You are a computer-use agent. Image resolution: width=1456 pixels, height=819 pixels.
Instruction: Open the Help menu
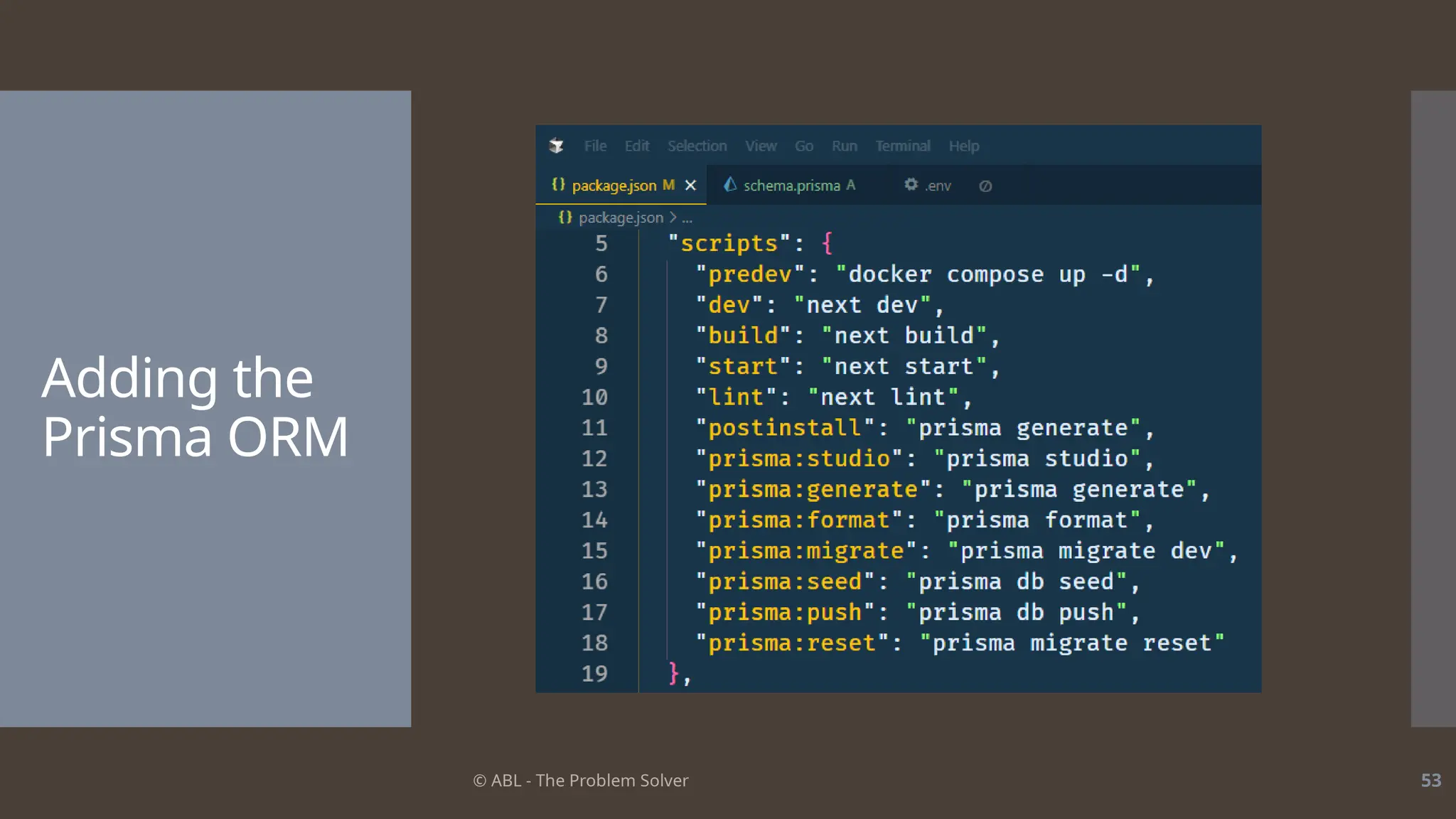(x=964, y=146)
